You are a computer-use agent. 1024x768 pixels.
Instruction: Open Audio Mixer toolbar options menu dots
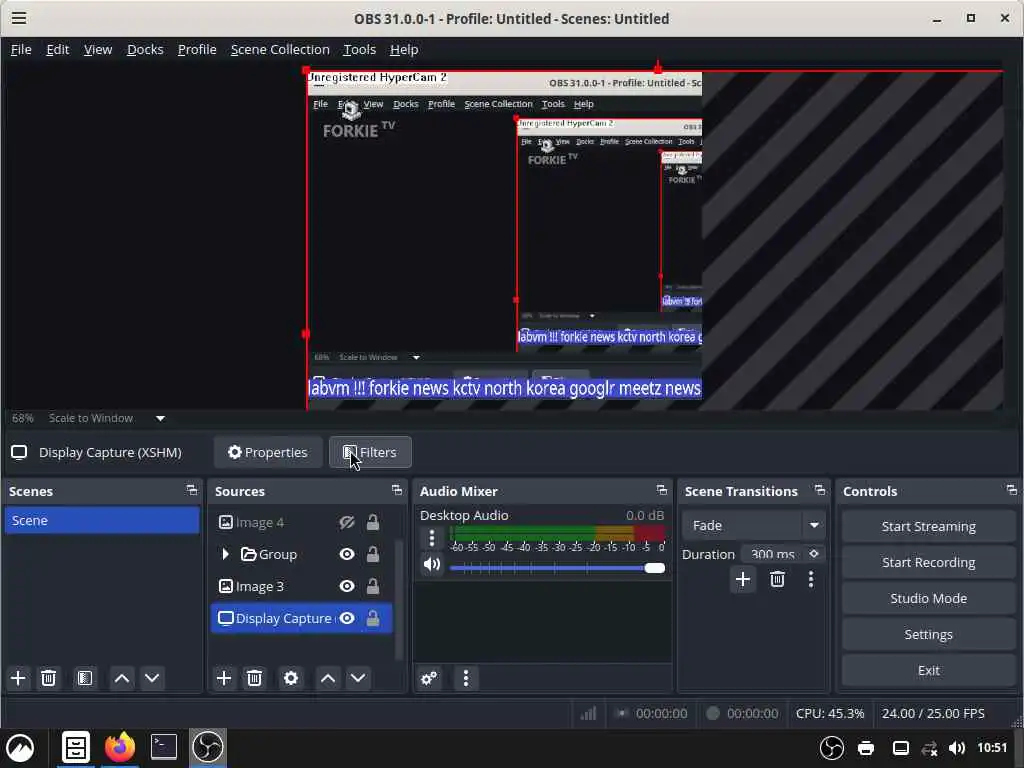pyautogui.click(x=466, y=678)
